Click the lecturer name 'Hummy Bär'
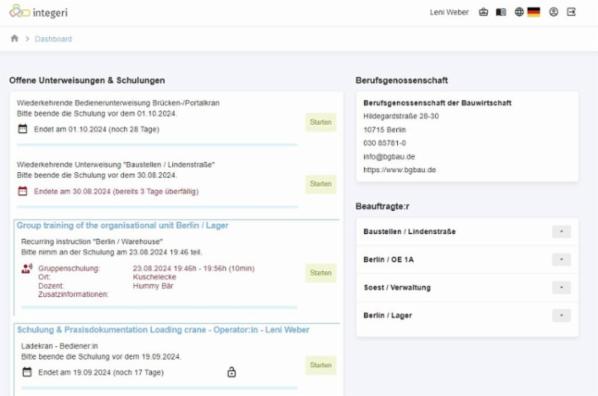This screenshot has width=598, height=396. pyautogui.click(x=153, y=286)
